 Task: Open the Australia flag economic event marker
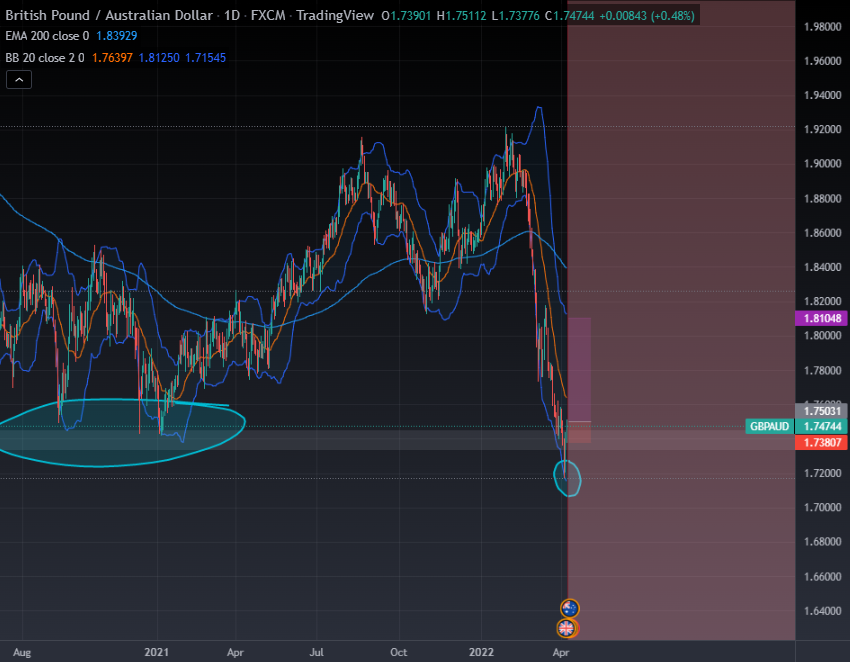[x=570, y=608]
